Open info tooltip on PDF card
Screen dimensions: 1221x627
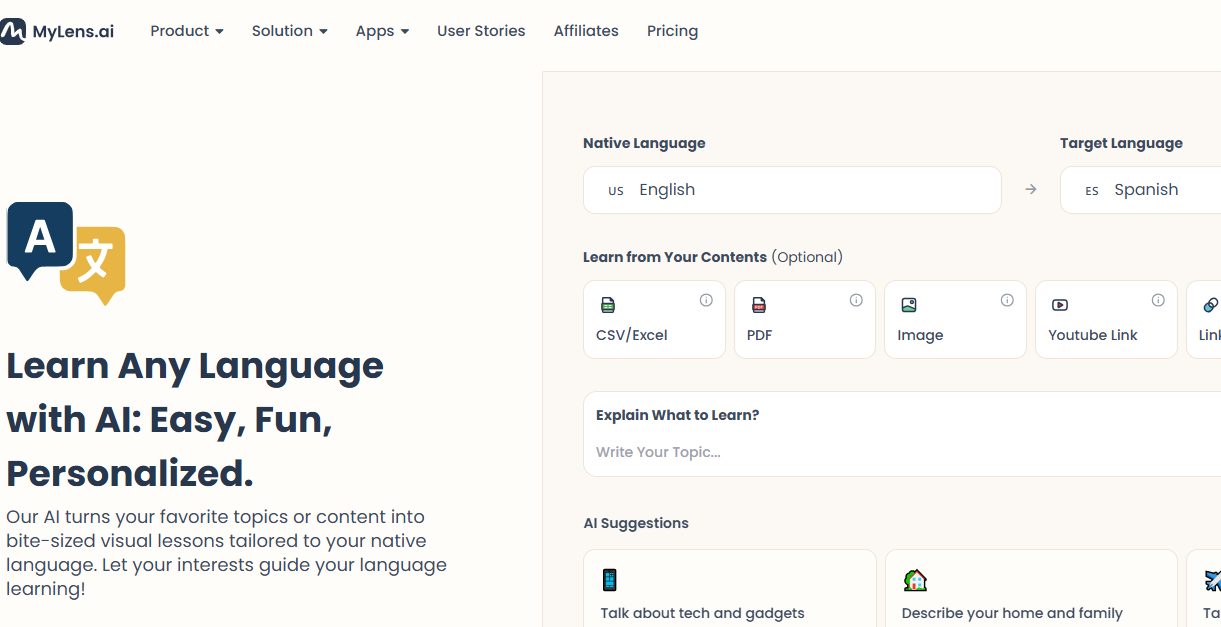(856, 300)
